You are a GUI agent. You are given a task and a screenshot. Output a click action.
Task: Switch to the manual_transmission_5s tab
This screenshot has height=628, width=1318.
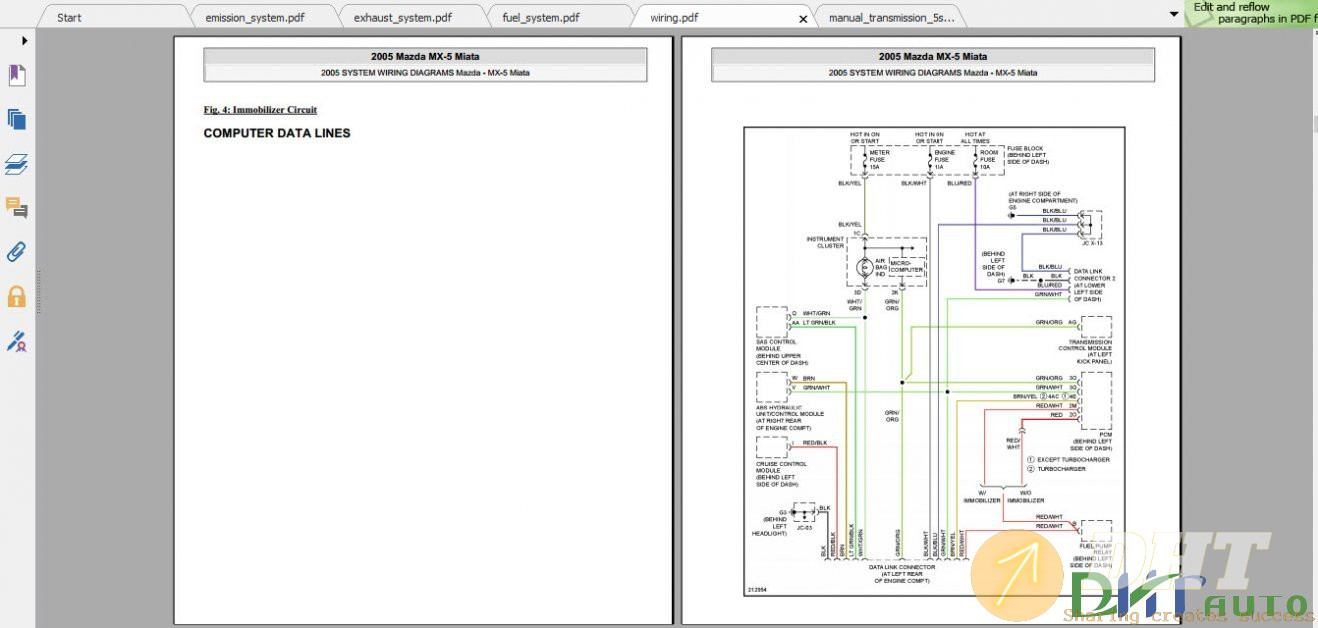pos(891,17)
